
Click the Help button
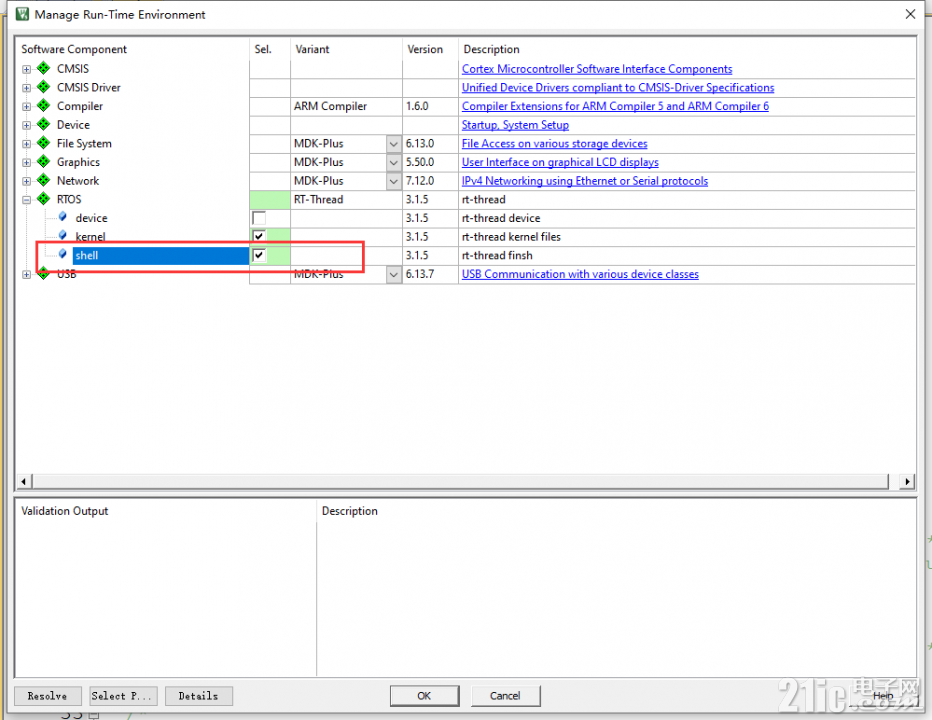coord(883,696)
